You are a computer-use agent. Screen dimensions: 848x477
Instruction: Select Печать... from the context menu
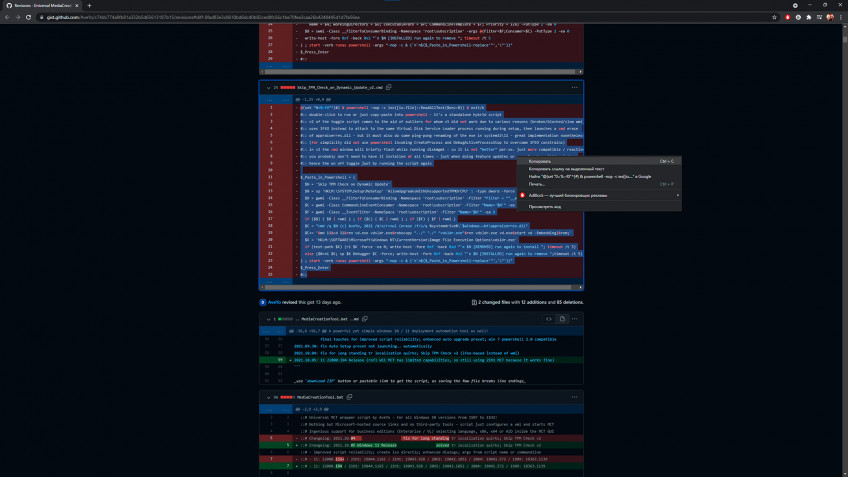(538, 184)
